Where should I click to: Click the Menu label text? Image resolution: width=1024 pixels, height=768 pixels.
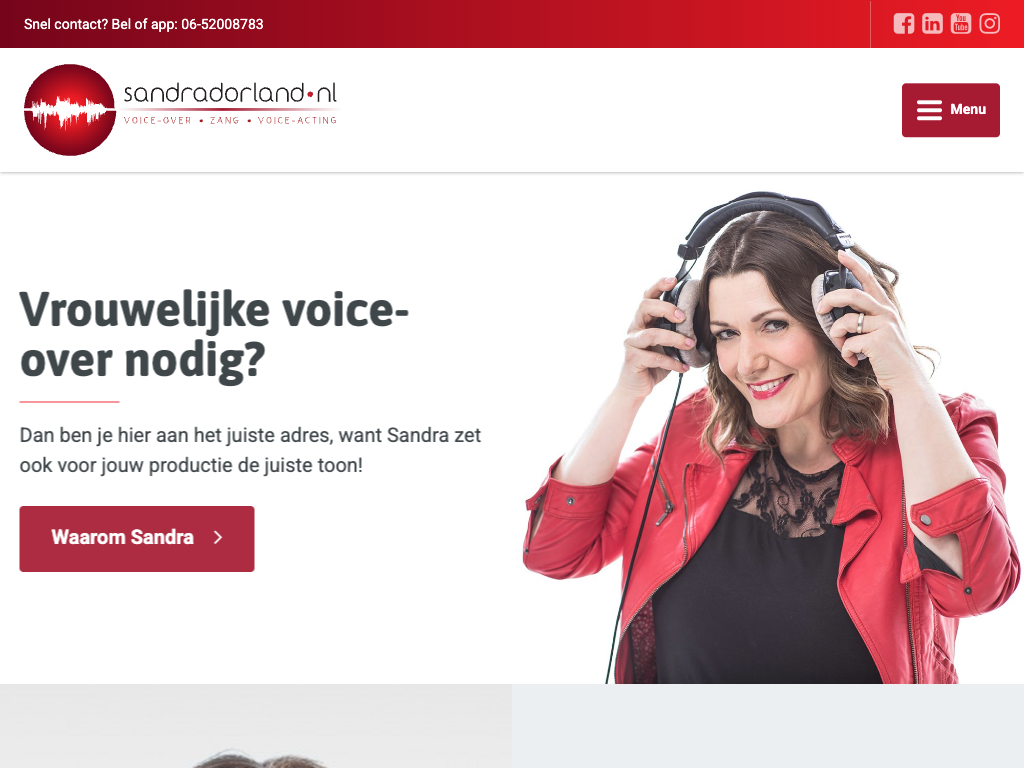[x=968, y=110]
